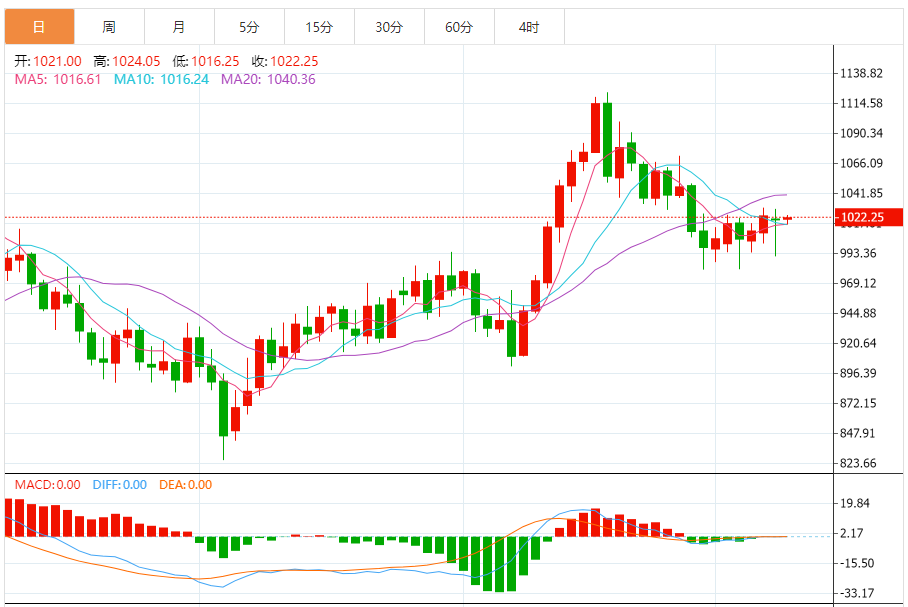Open the 15分 timeframe tab
Viewport: 908px width, 607px height.
[320, 27]
